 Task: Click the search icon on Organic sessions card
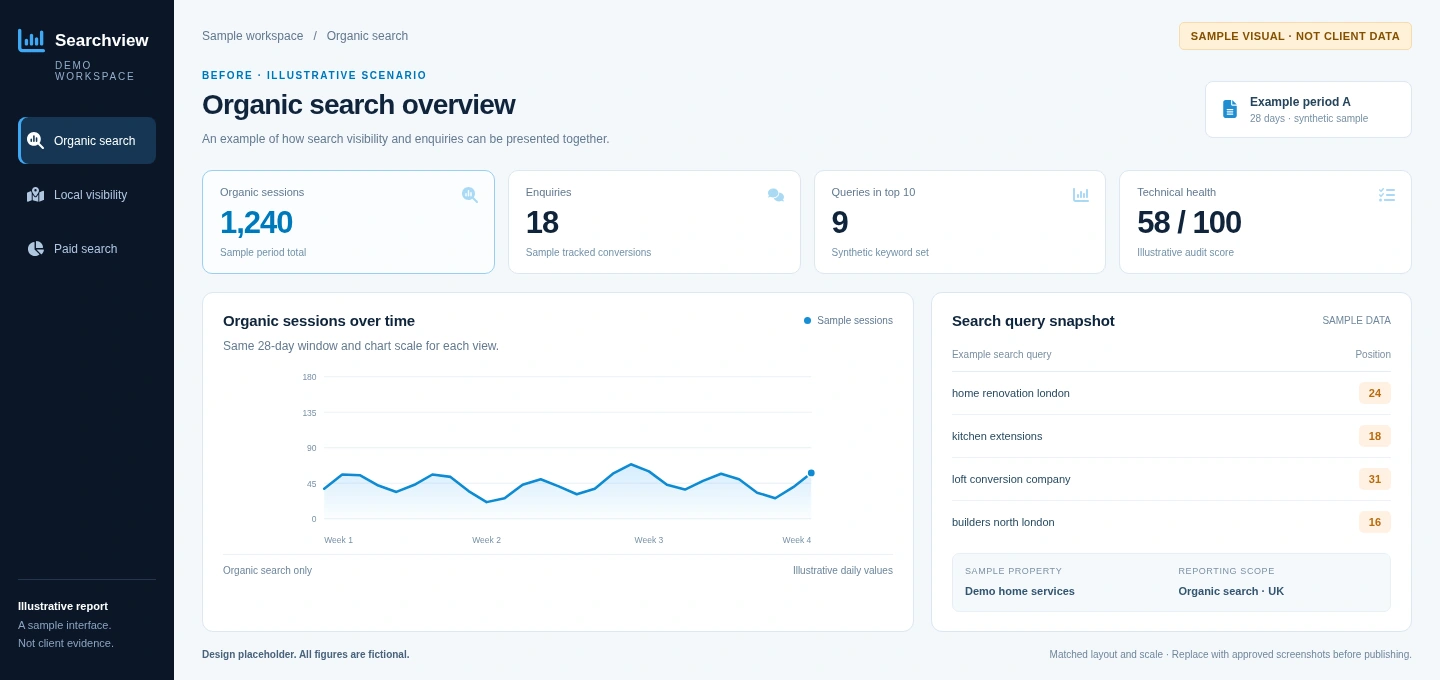point(469,195)
